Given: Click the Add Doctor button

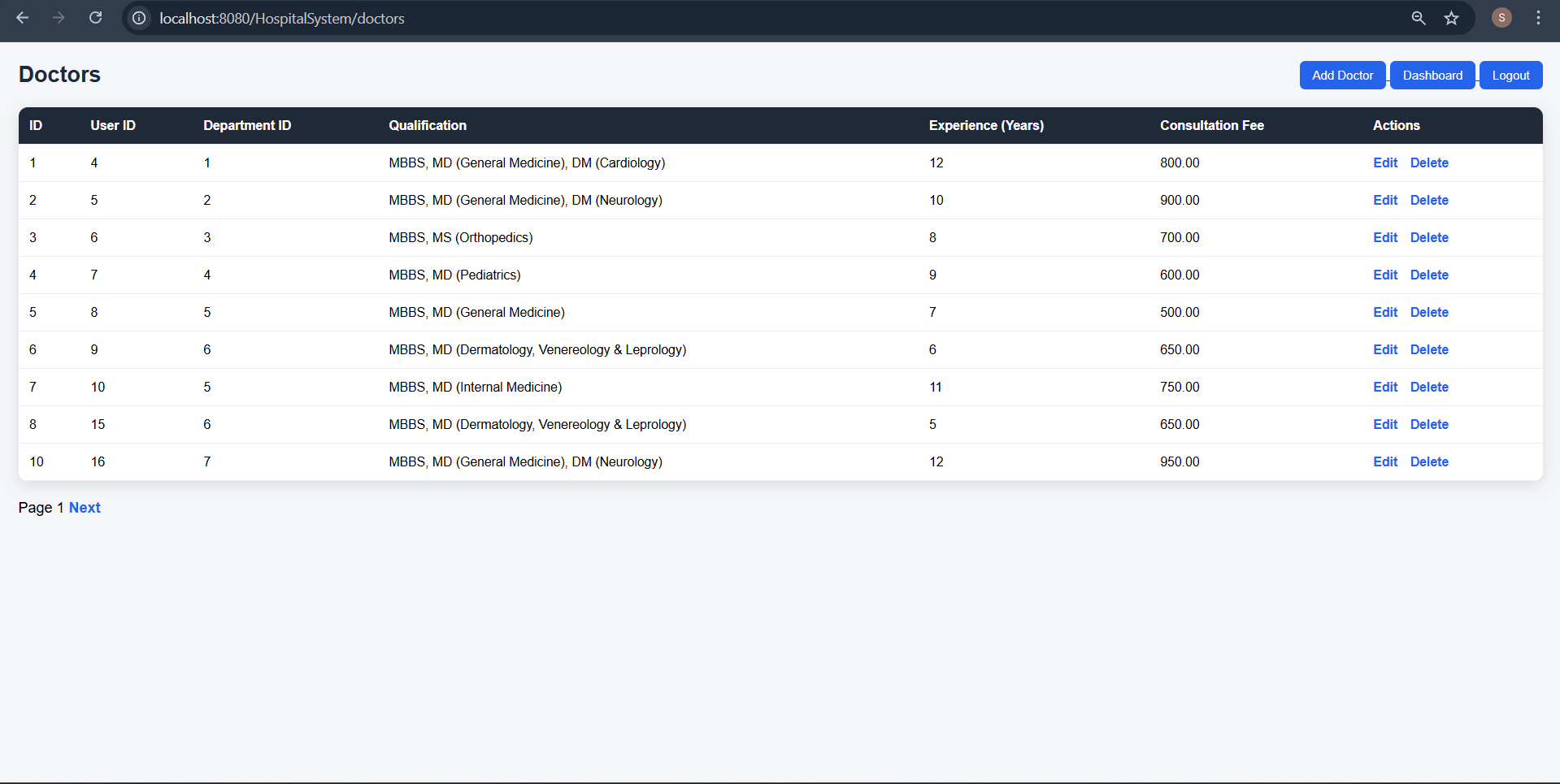Looking at the screenshot, I should (x=1342, y=76).
